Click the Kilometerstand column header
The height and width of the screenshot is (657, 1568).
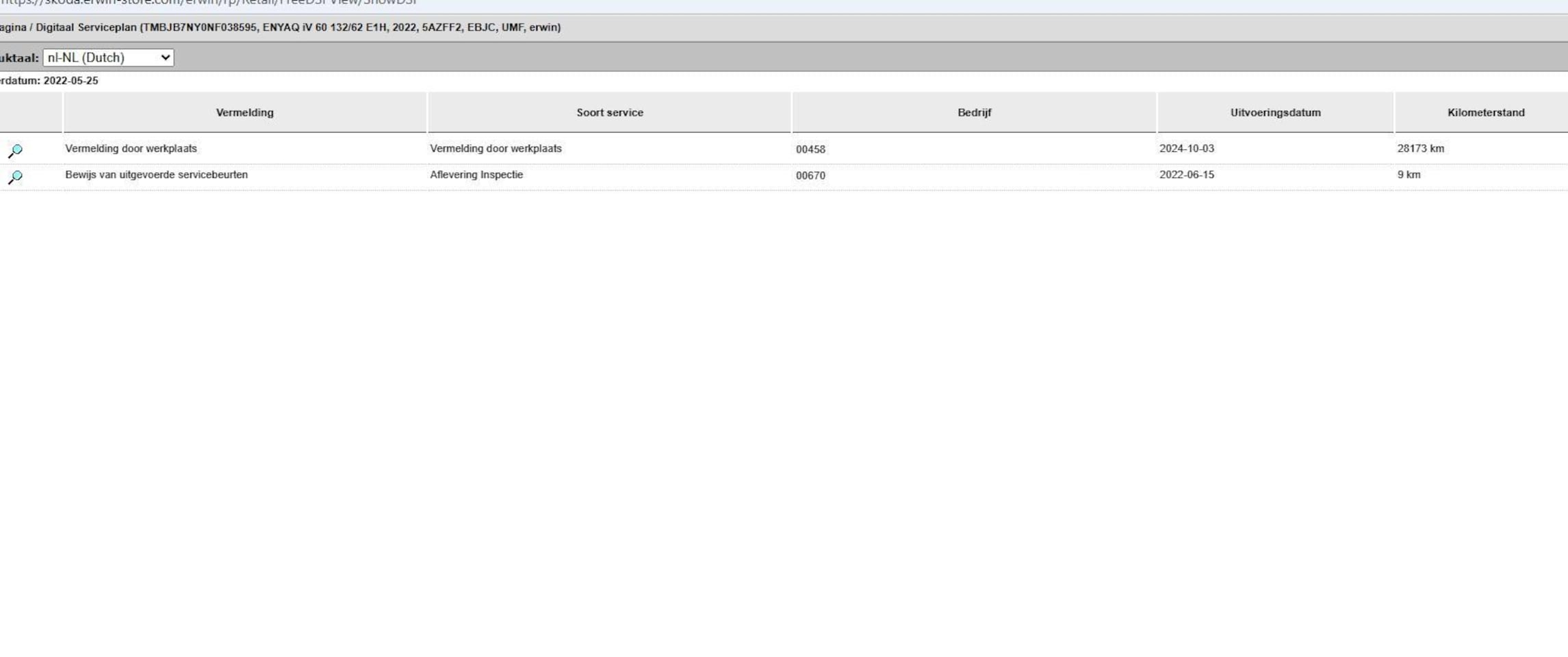[1485, 112]
